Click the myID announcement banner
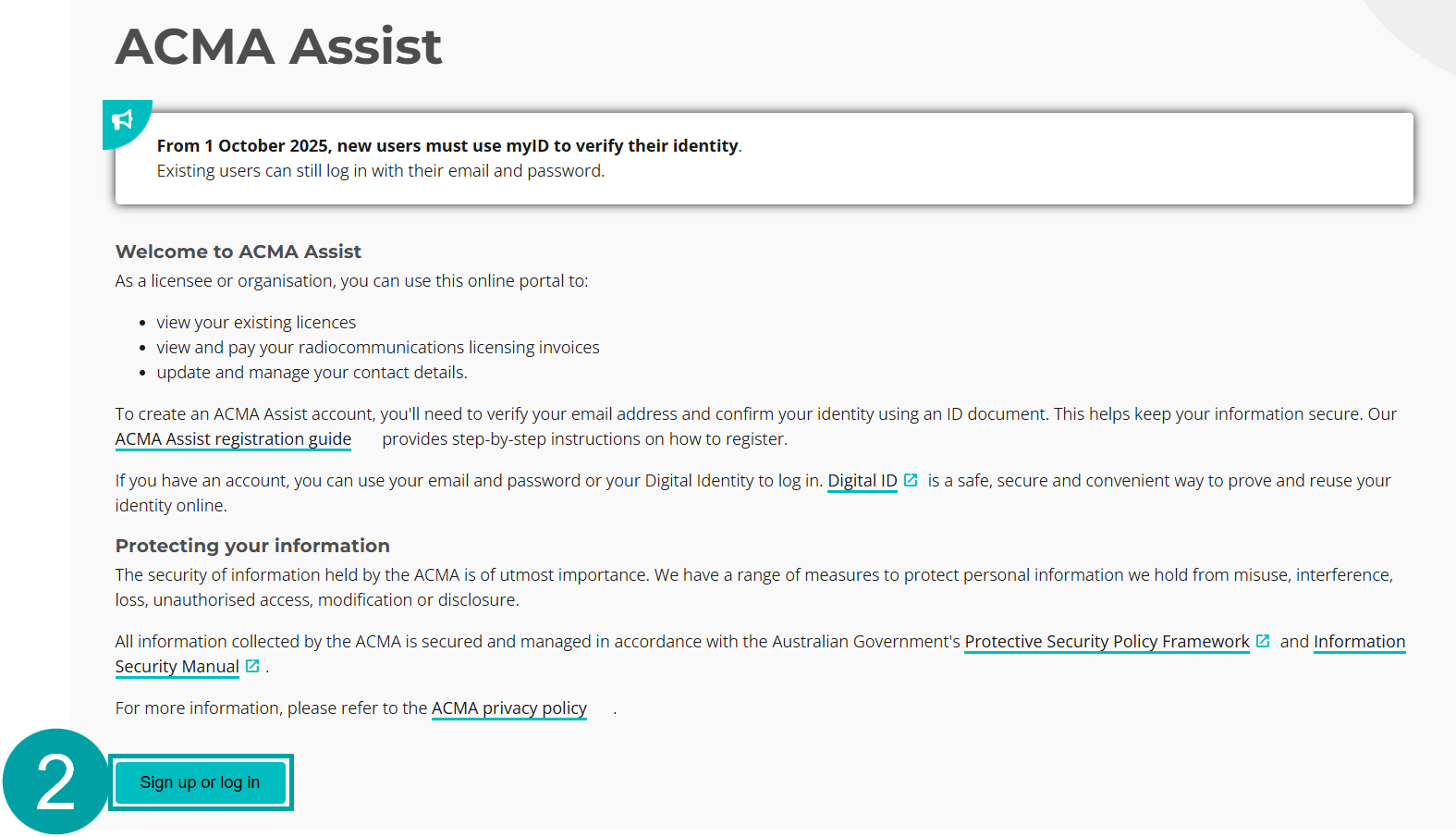 (764, 158)
